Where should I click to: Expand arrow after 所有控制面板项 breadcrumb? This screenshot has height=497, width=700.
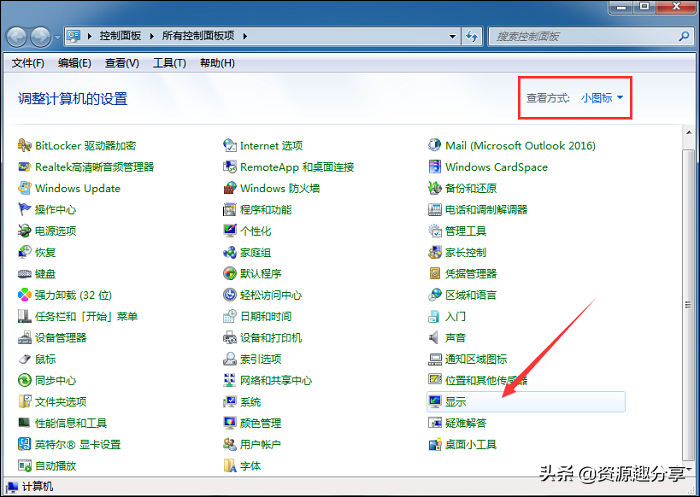click(x=245, y=36)
